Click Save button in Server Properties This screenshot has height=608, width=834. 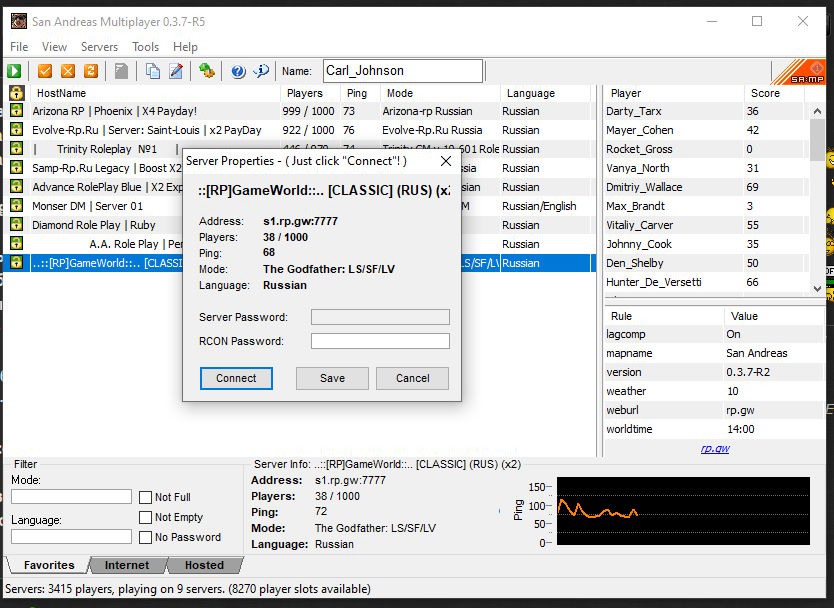tap(332, 378)
